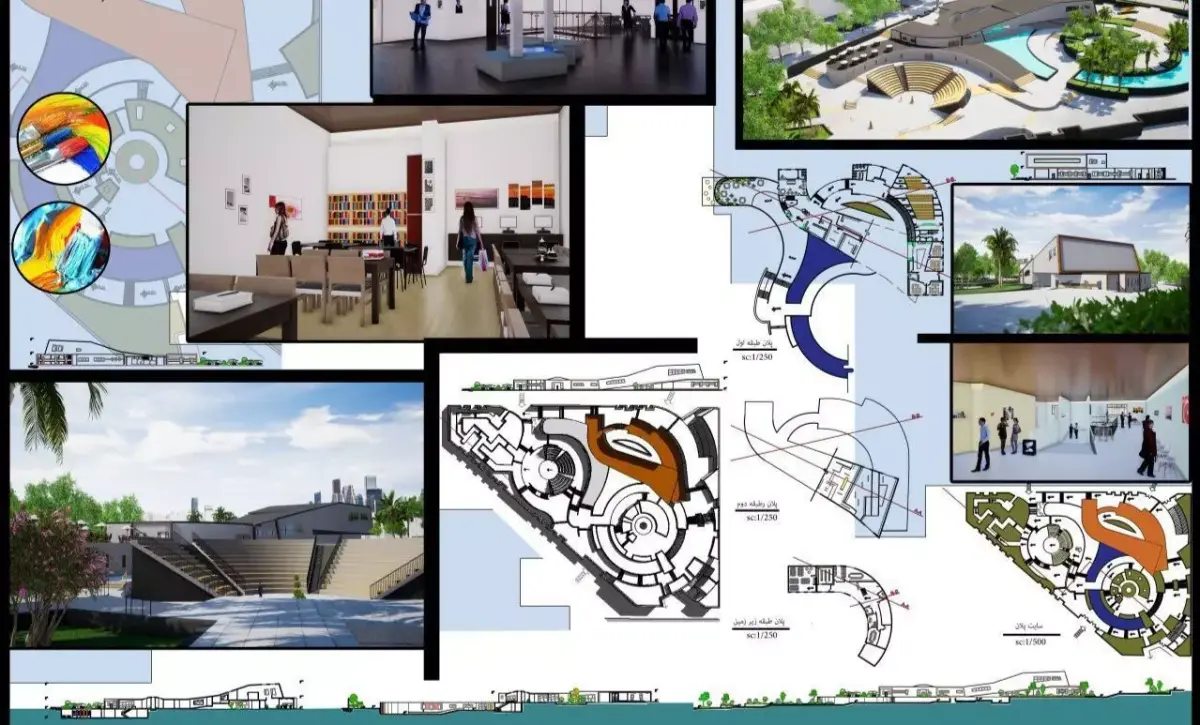Viewport: 1200px width, 725px height.
Task: Click the circular colorful abstract paint image
Action: (x=60, y=246)
